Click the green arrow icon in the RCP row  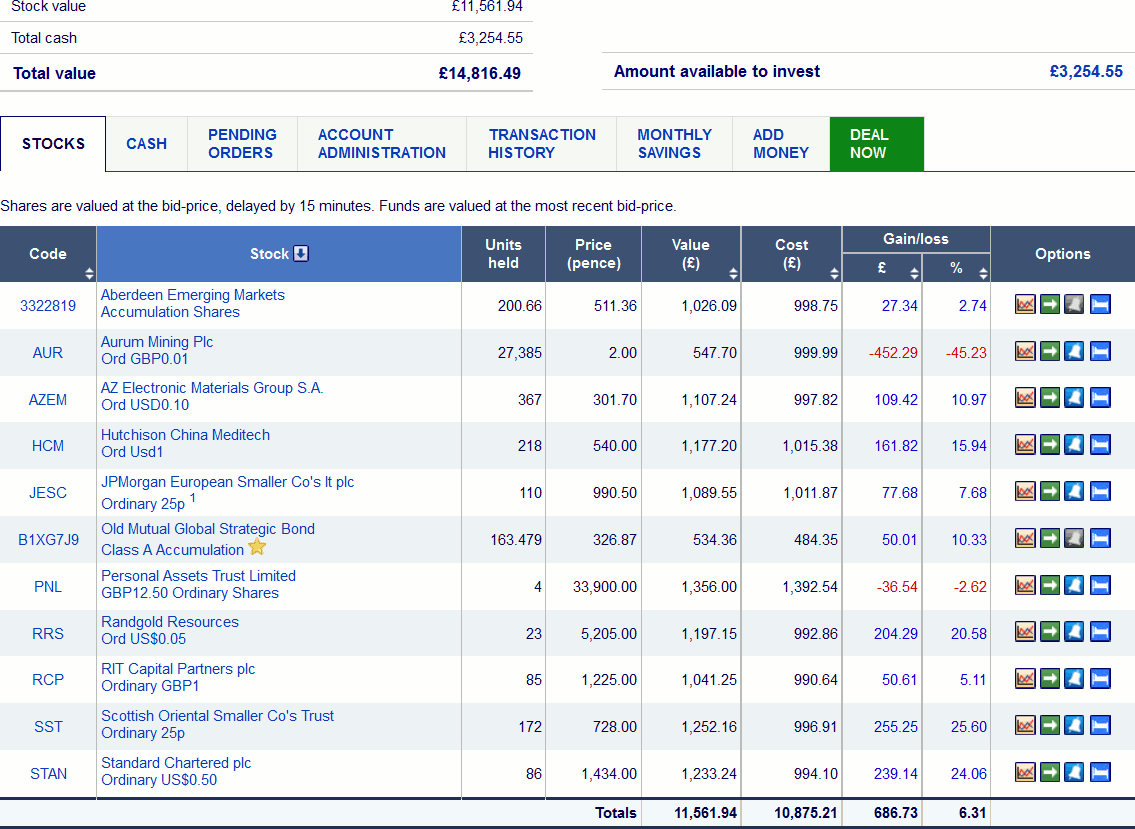[x=1050, y=678]
